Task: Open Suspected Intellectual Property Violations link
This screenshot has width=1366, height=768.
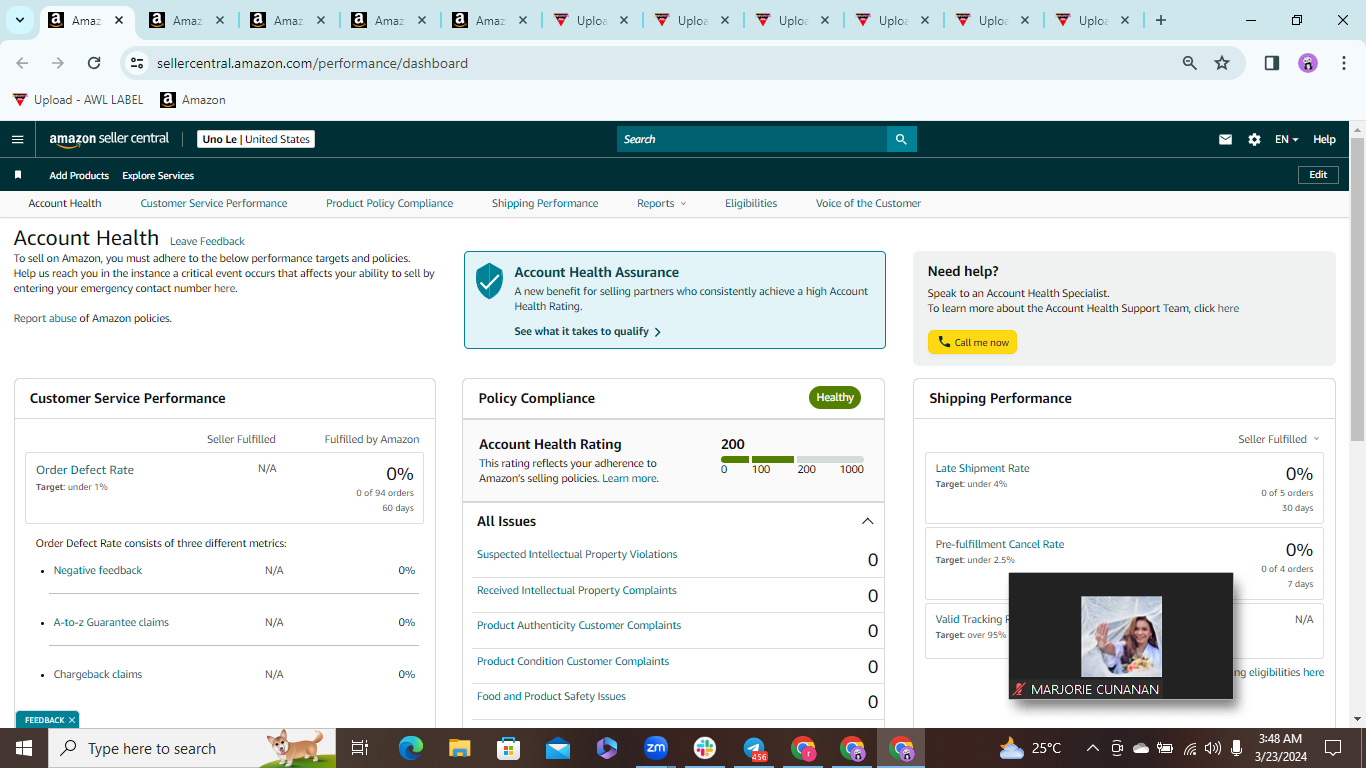Action: 577,554
